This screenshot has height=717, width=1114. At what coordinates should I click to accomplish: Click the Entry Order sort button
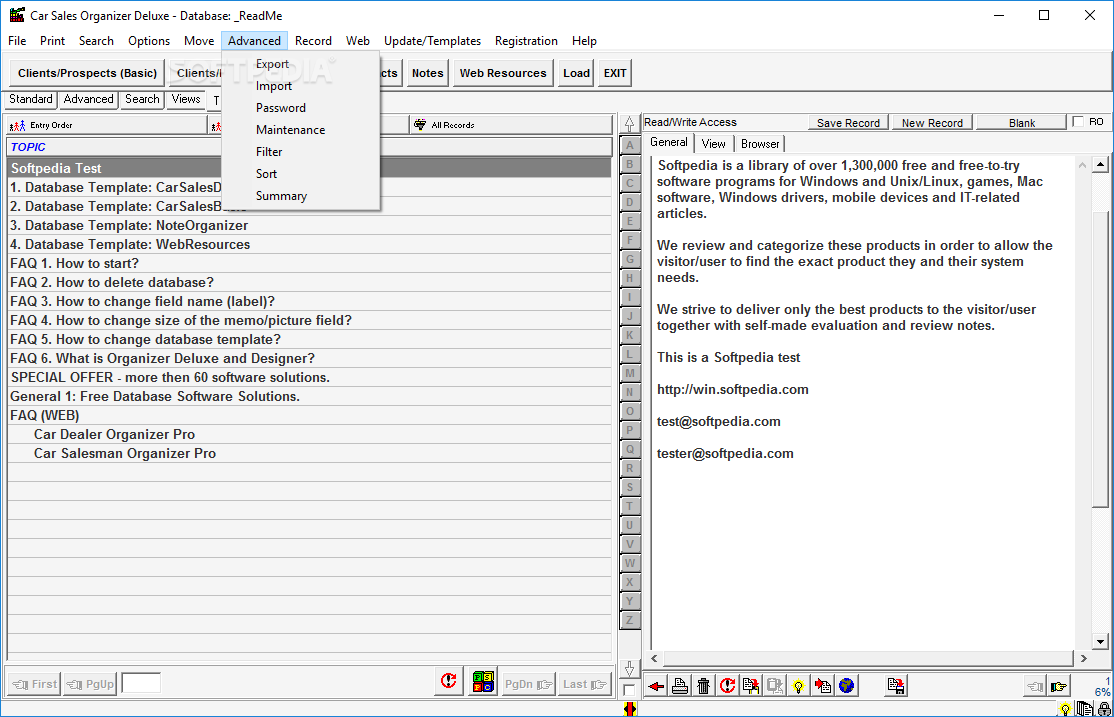[107, 125]
